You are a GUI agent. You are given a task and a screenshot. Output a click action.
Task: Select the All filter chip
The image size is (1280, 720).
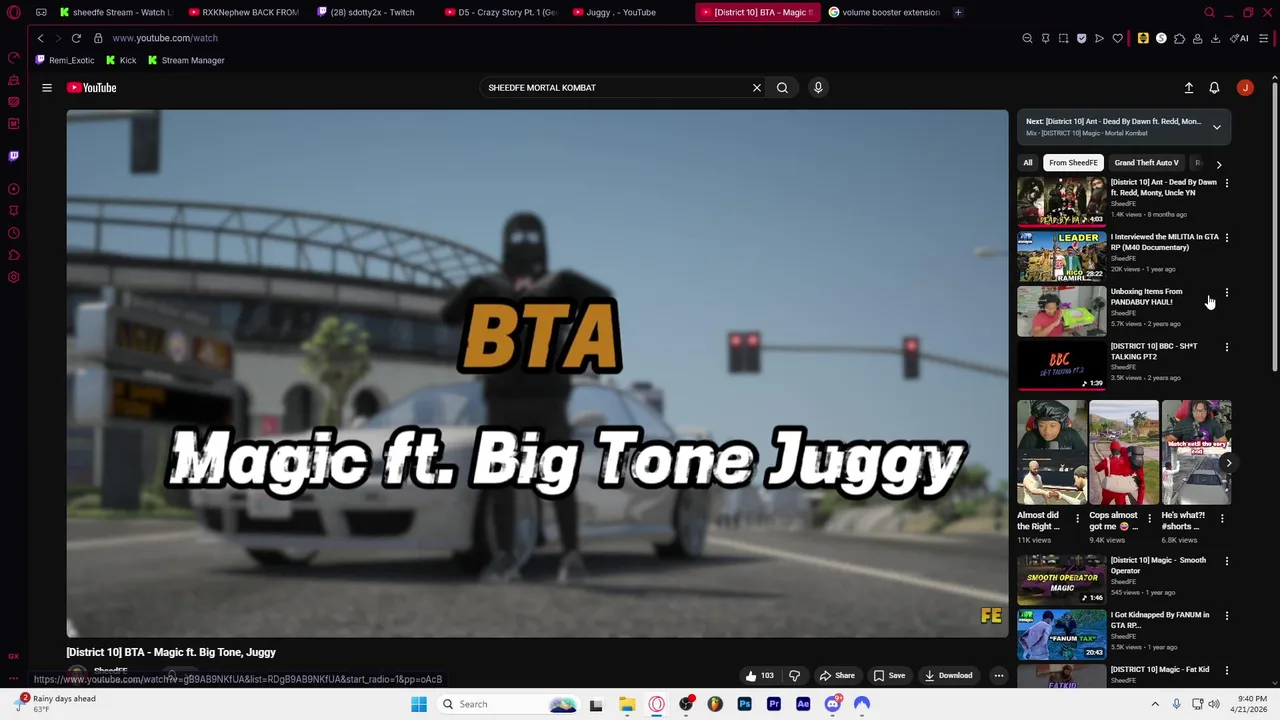point(1028,163)
